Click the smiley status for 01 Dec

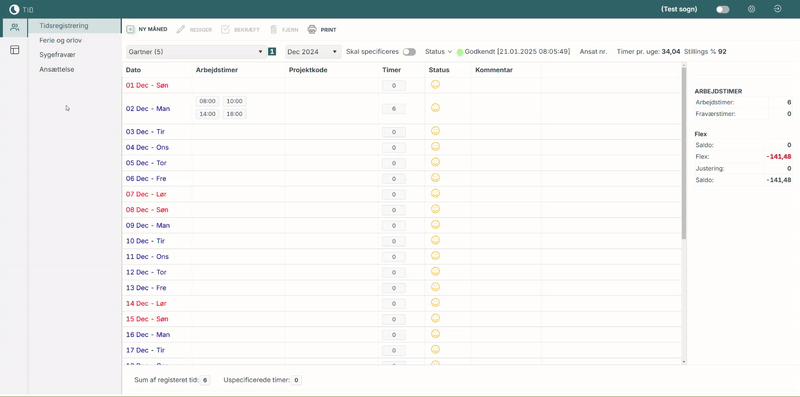435,85
